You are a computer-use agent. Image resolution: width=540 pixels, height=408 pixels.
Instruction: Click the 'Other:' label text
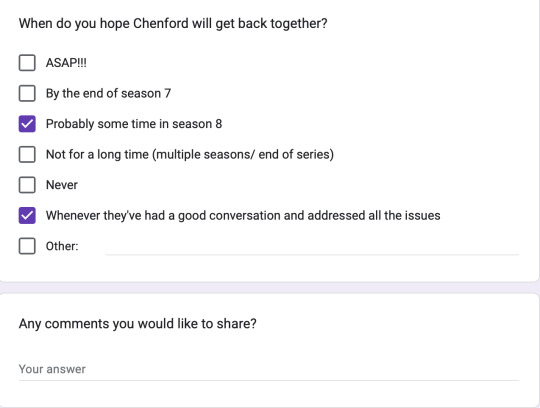pyautogui.click(x=62, y=246)
